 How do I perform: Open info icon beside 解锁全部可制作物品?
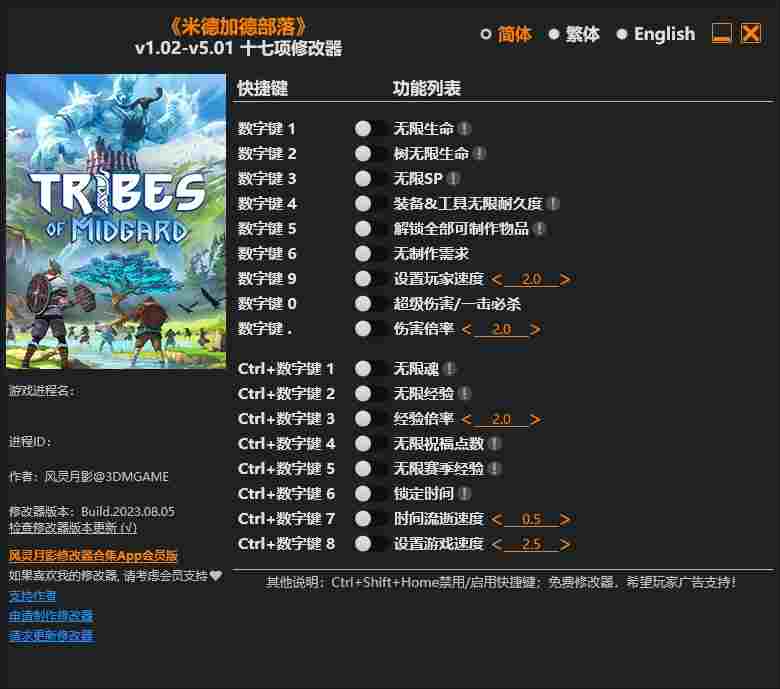(x=539, y=229)
